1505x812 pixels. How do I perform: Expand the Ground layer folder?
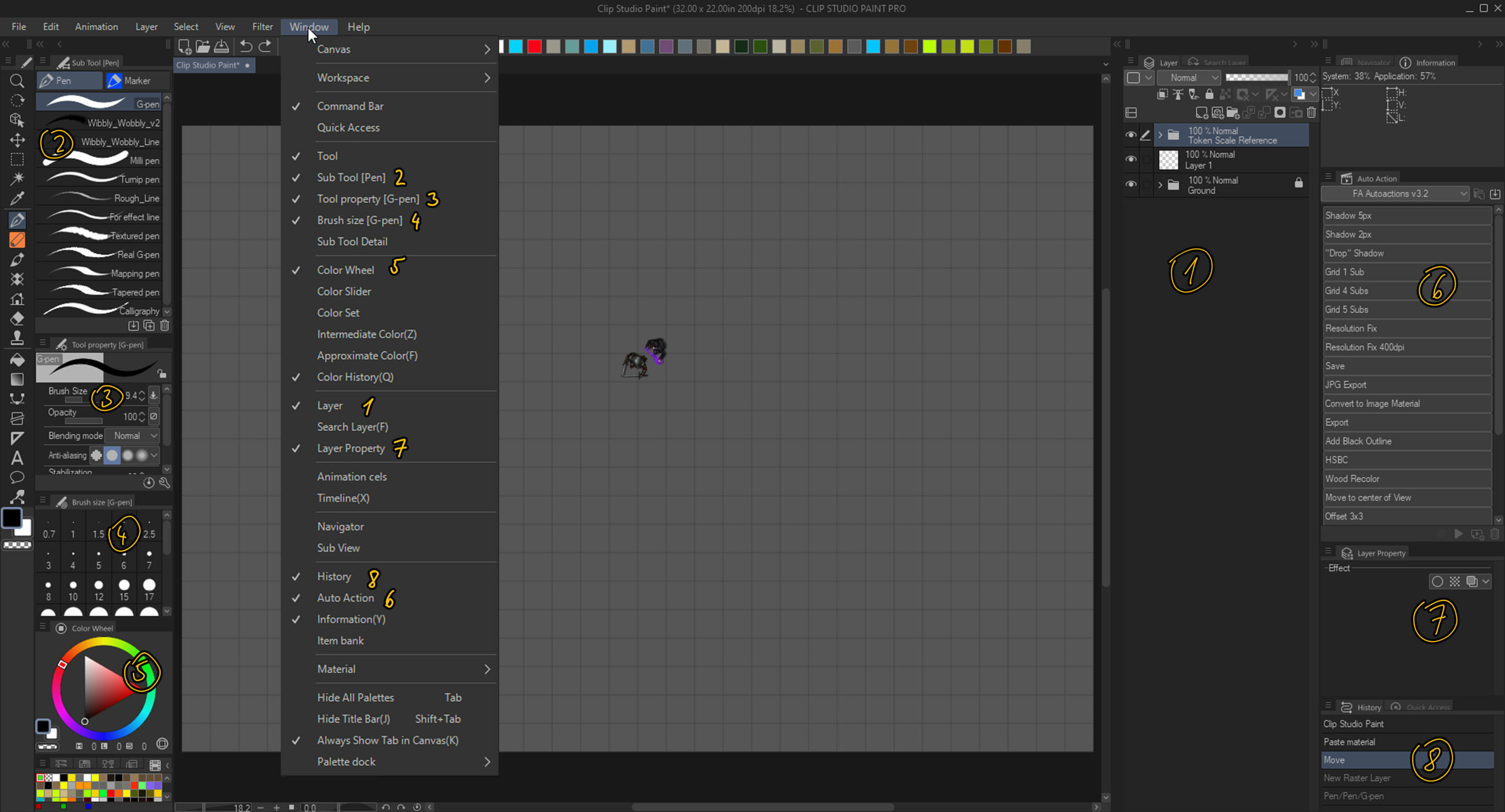pos(1160,185)
